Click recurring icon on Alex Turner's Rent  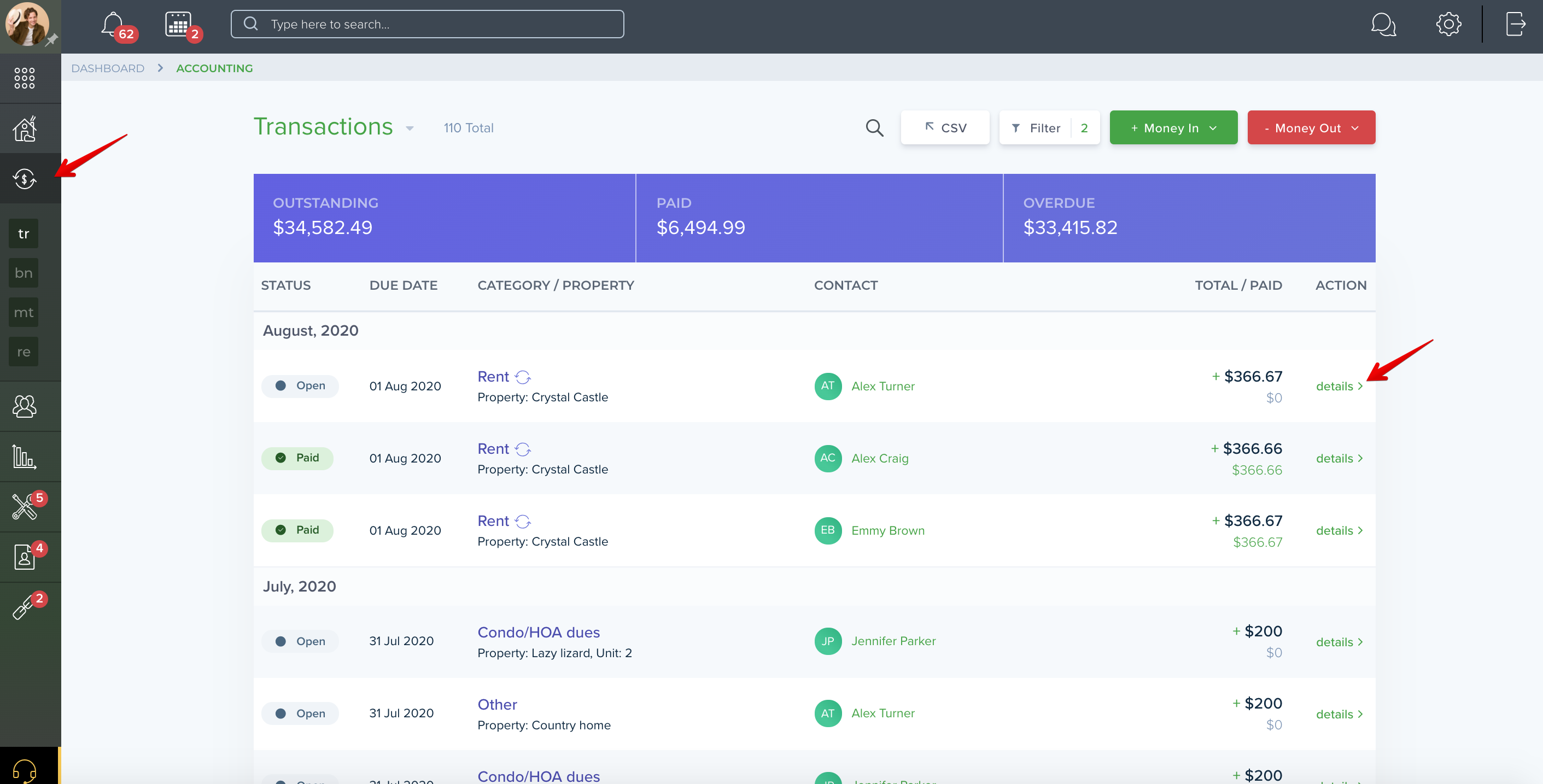[523, 377]
